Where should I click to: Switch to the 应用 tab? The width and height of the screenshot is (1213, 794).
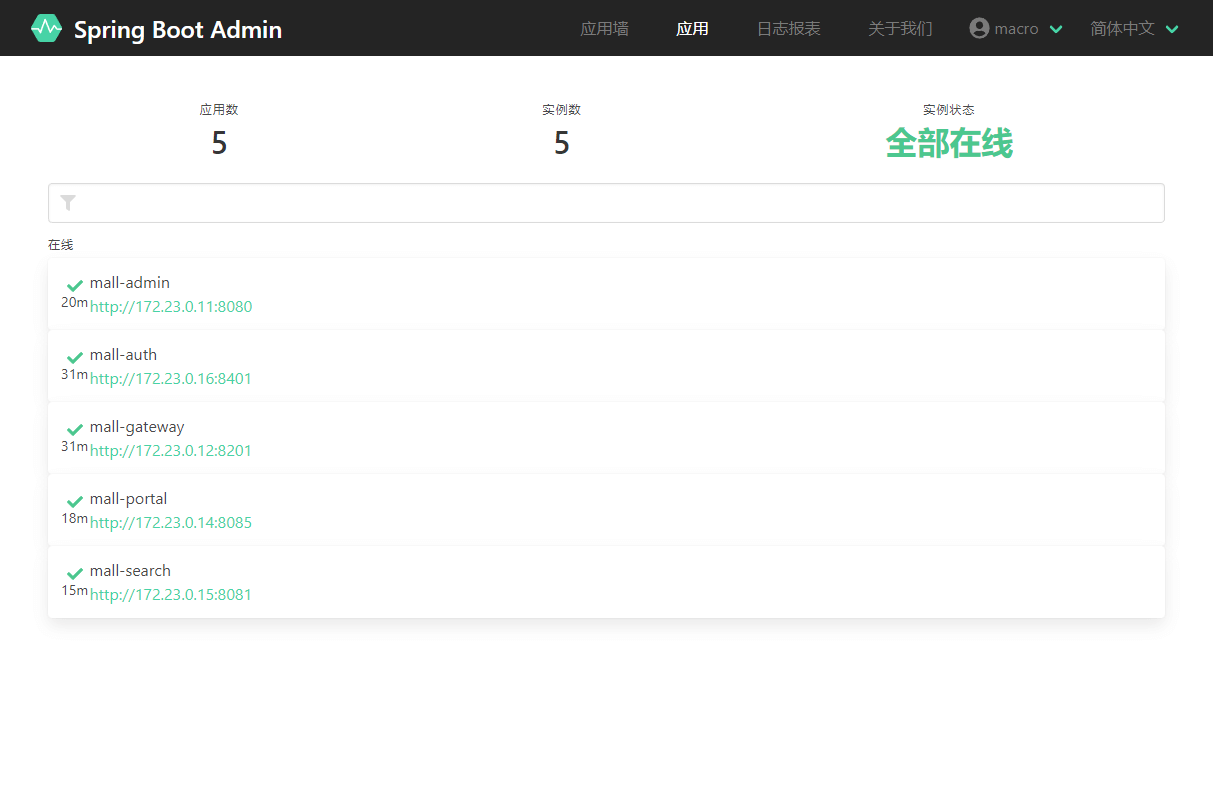click(x=692, y=28)
